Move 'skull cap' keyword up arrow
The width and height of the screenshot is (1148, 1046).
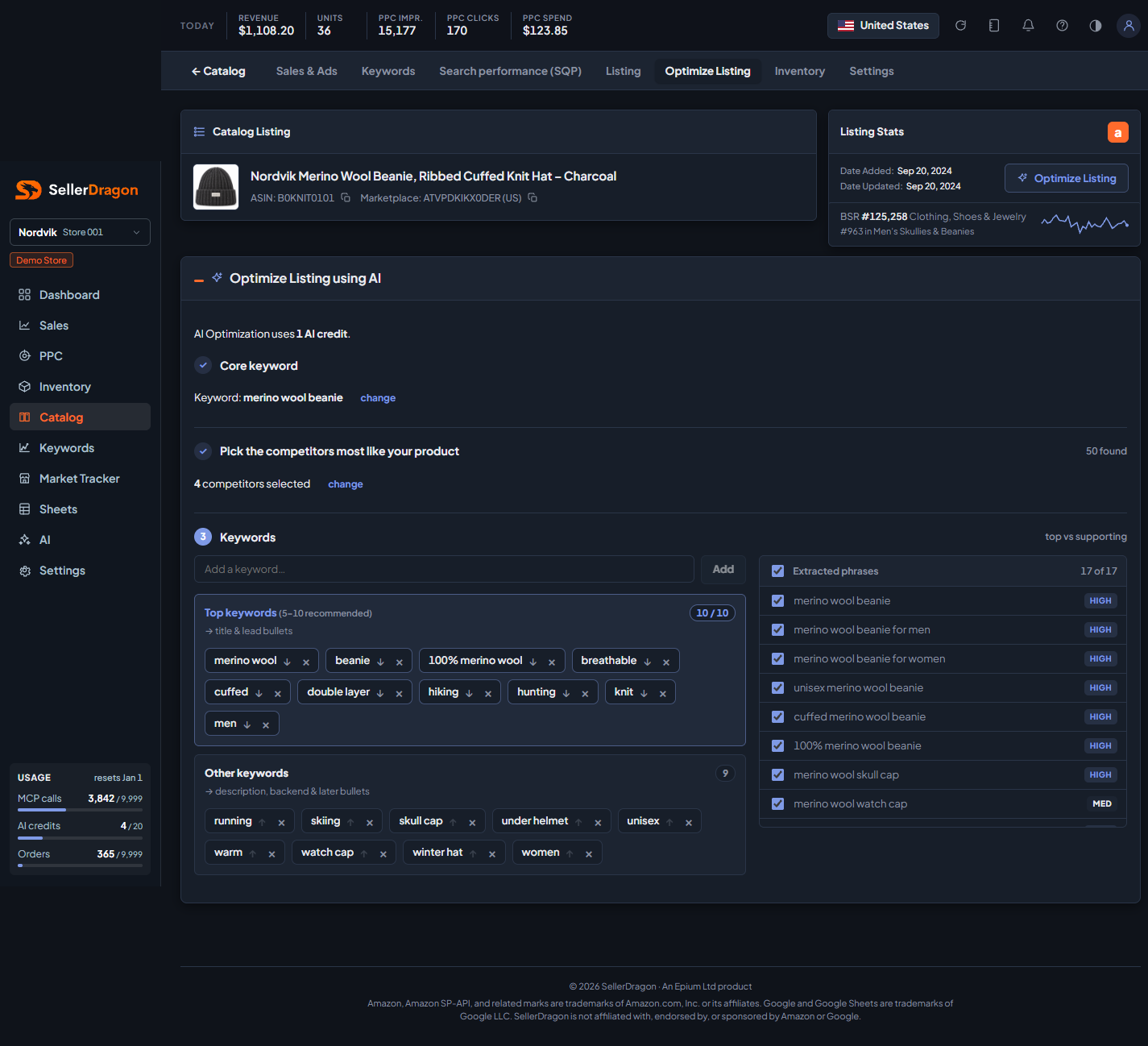click(454, 822)
